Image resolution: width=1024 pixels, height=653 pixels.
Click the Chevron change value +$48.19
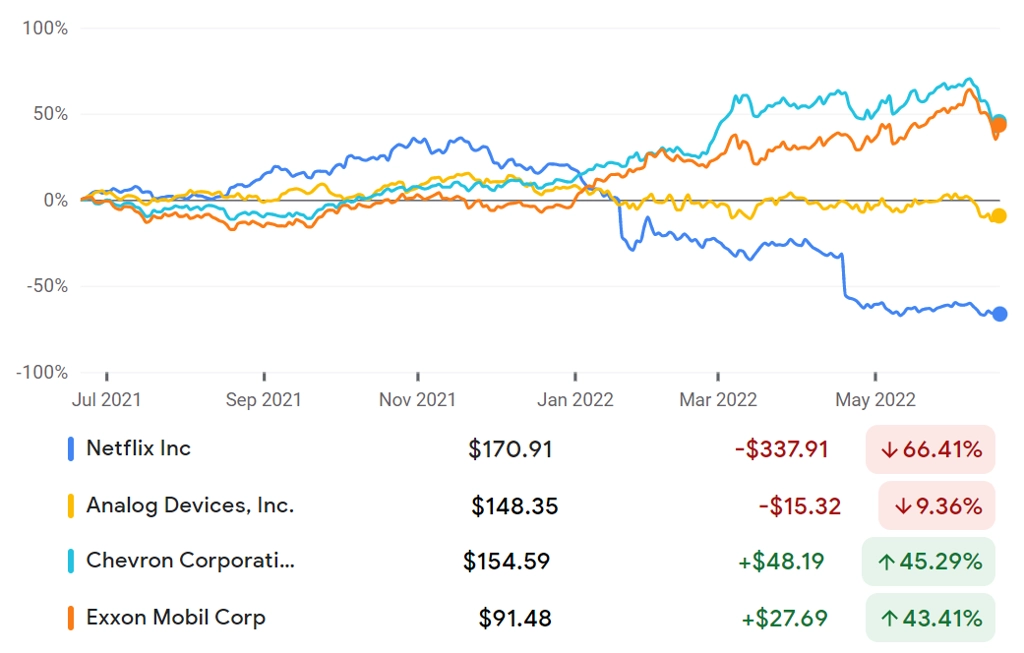pos(781,562)
